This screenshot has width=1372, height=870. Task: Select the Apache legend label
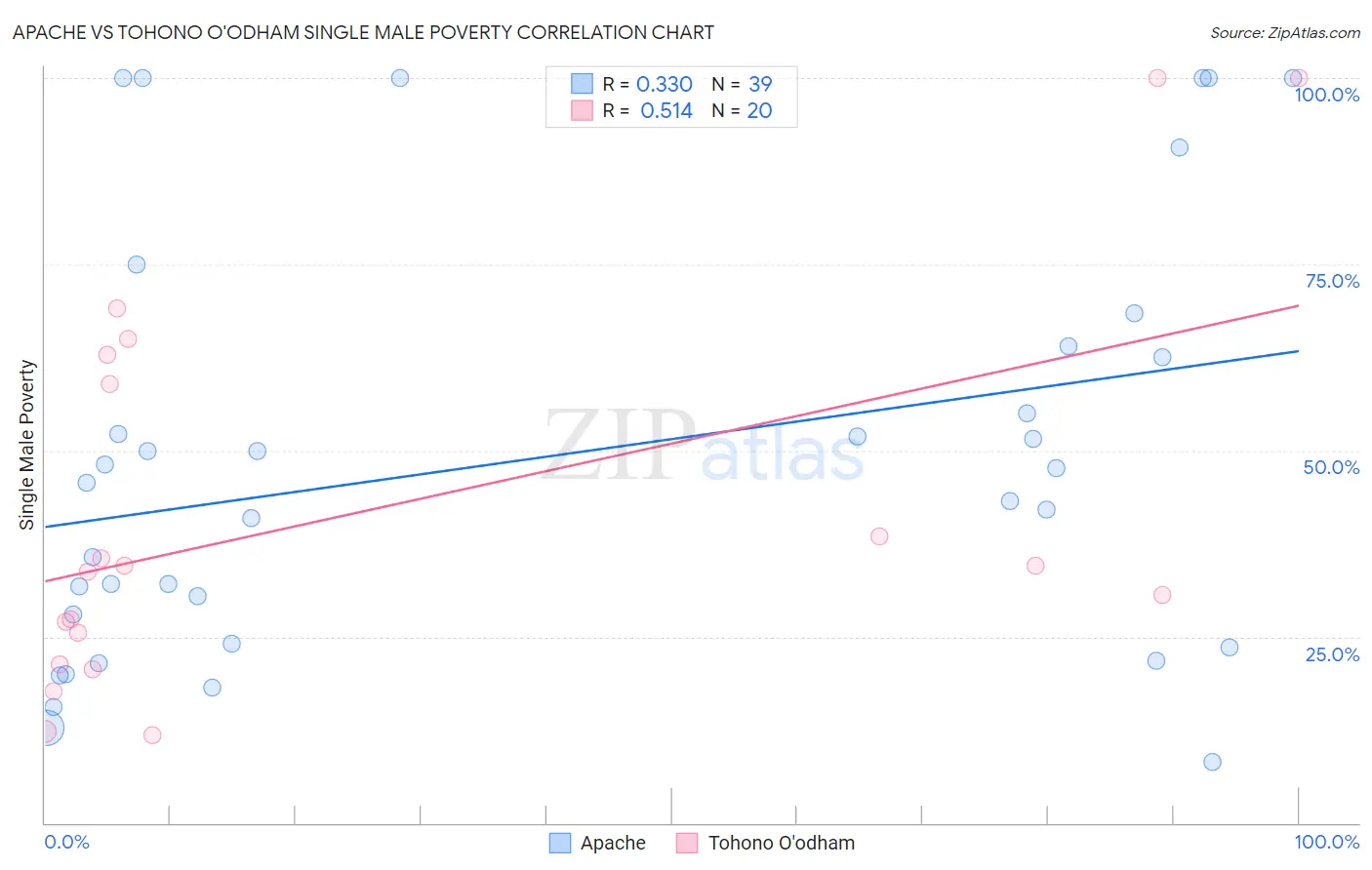coord(613,843)
